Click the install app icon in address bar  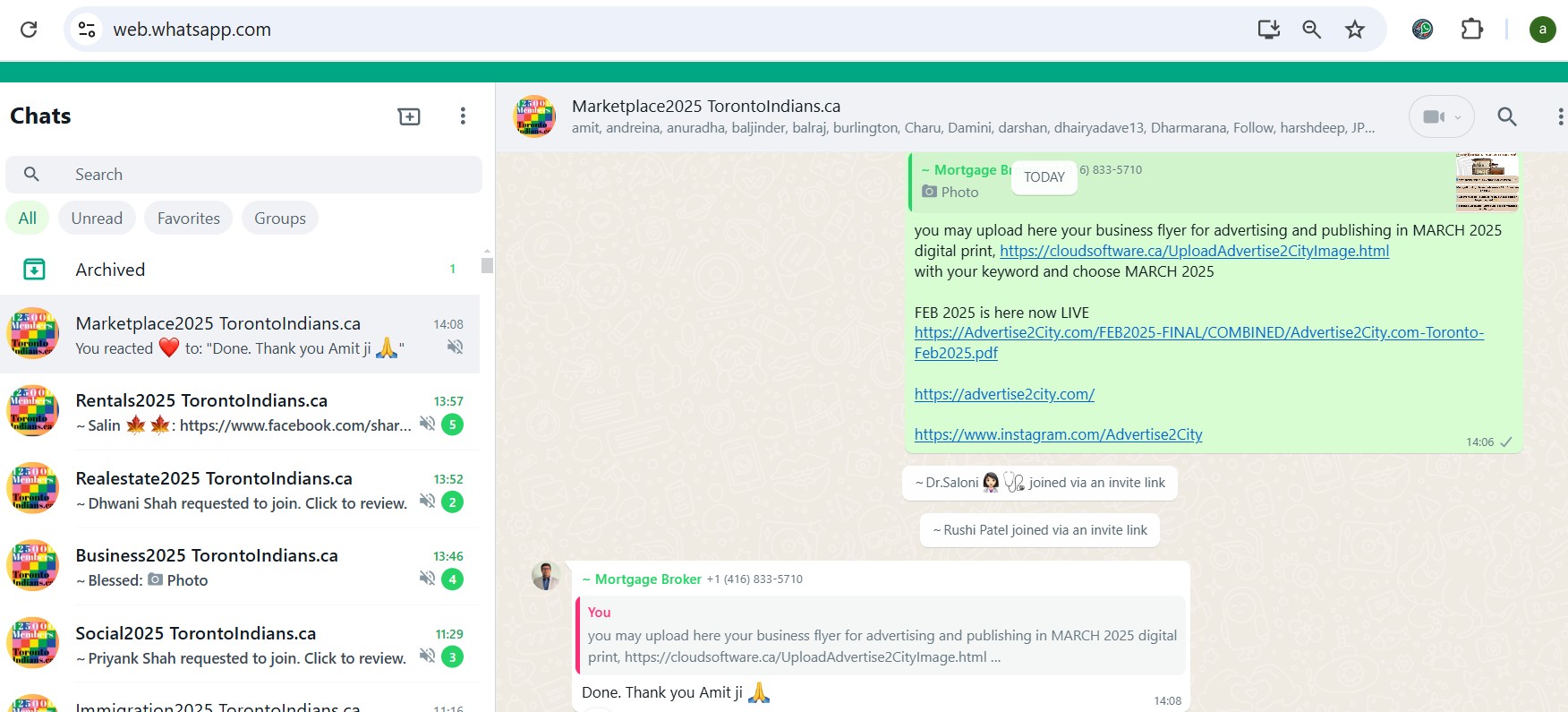click(1268, 30)
